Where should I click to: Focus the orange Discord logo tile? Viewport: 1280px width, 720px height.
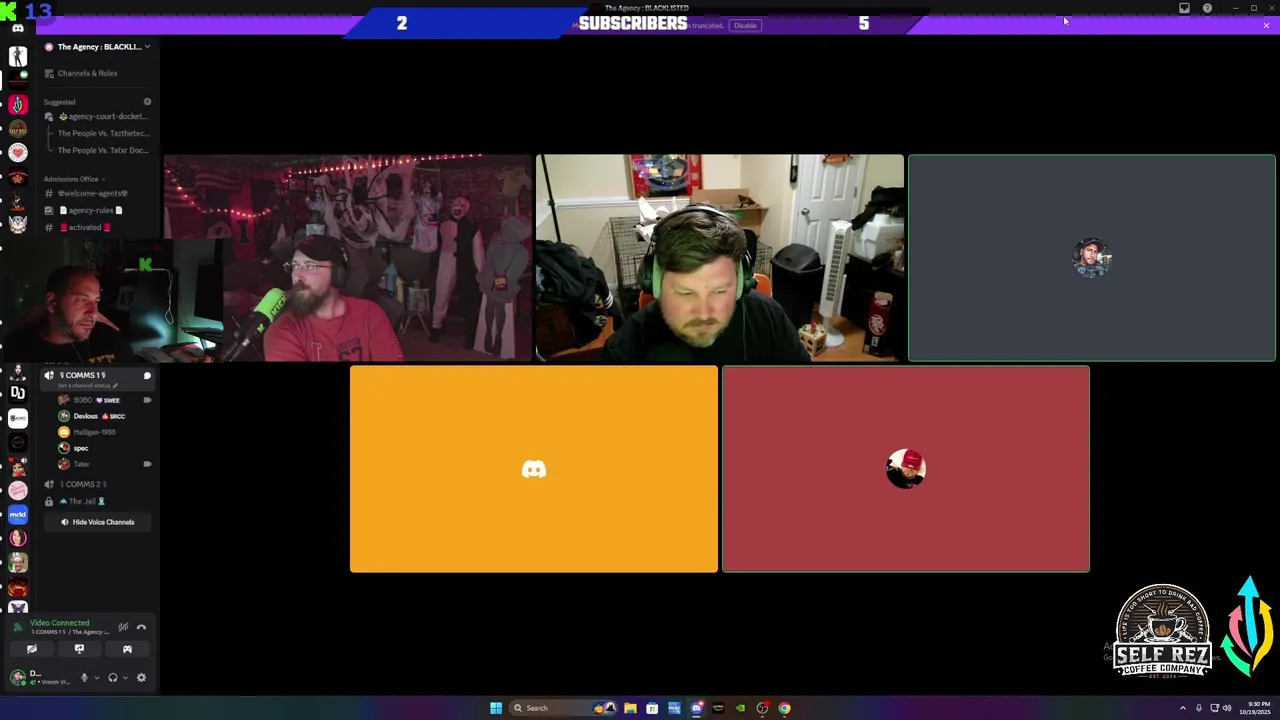pos(534,469)
